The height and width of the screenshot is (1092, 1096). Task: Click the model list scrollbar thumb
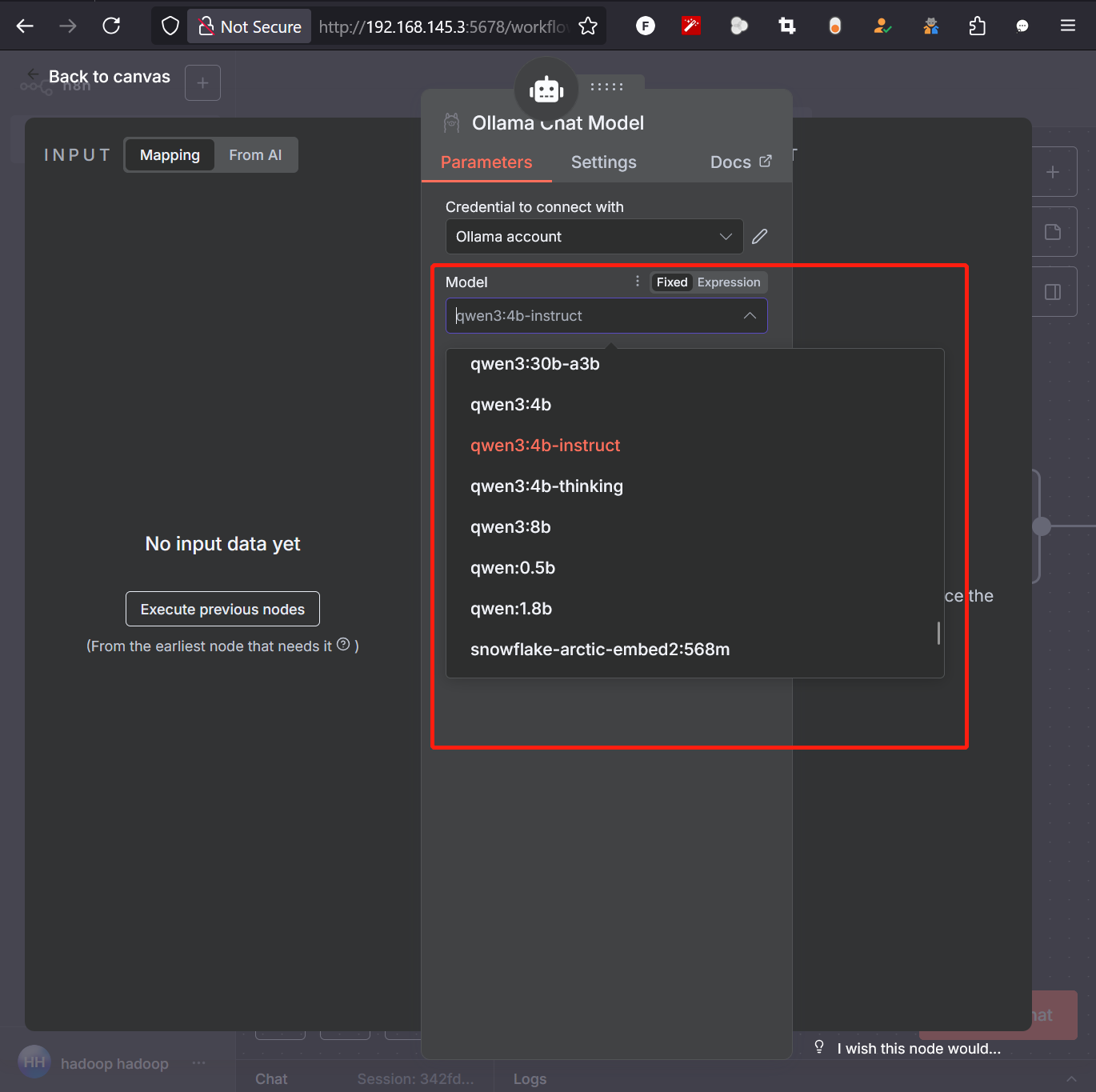click(x=938, y=632)
